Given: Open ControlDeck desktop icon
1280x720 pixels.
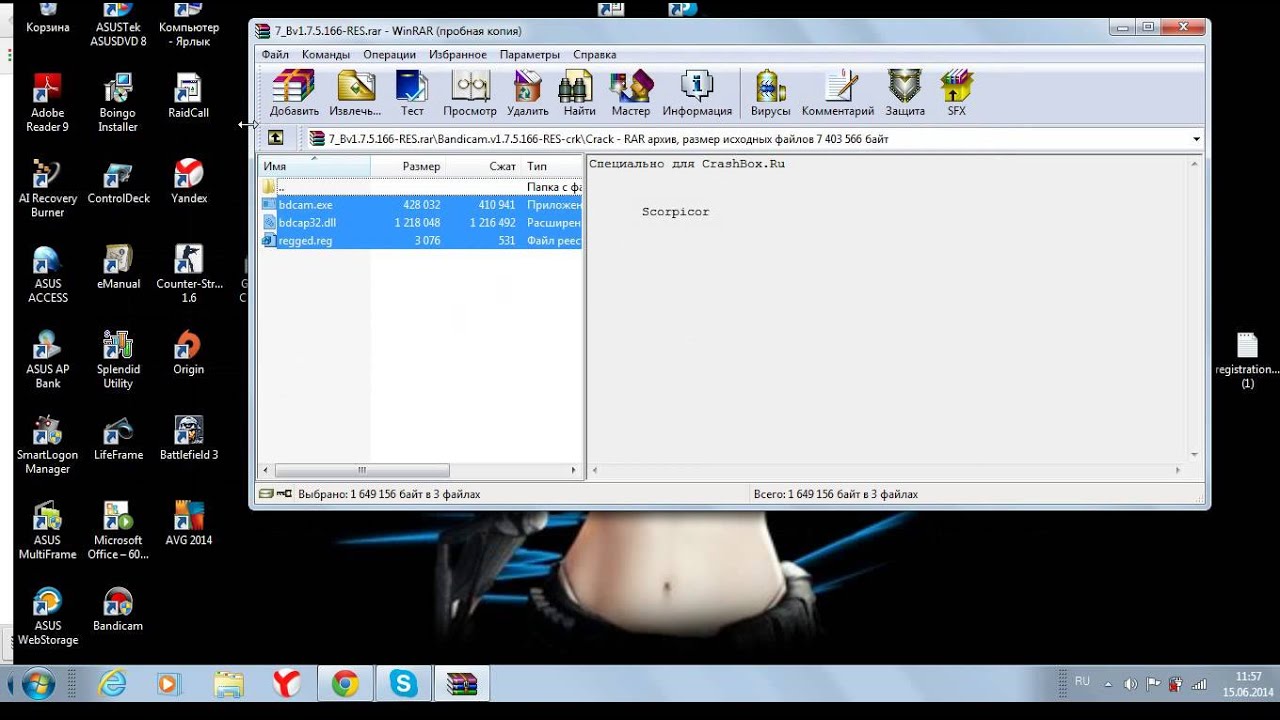Looking at the screenshot, I should click(x=118, y=182).
